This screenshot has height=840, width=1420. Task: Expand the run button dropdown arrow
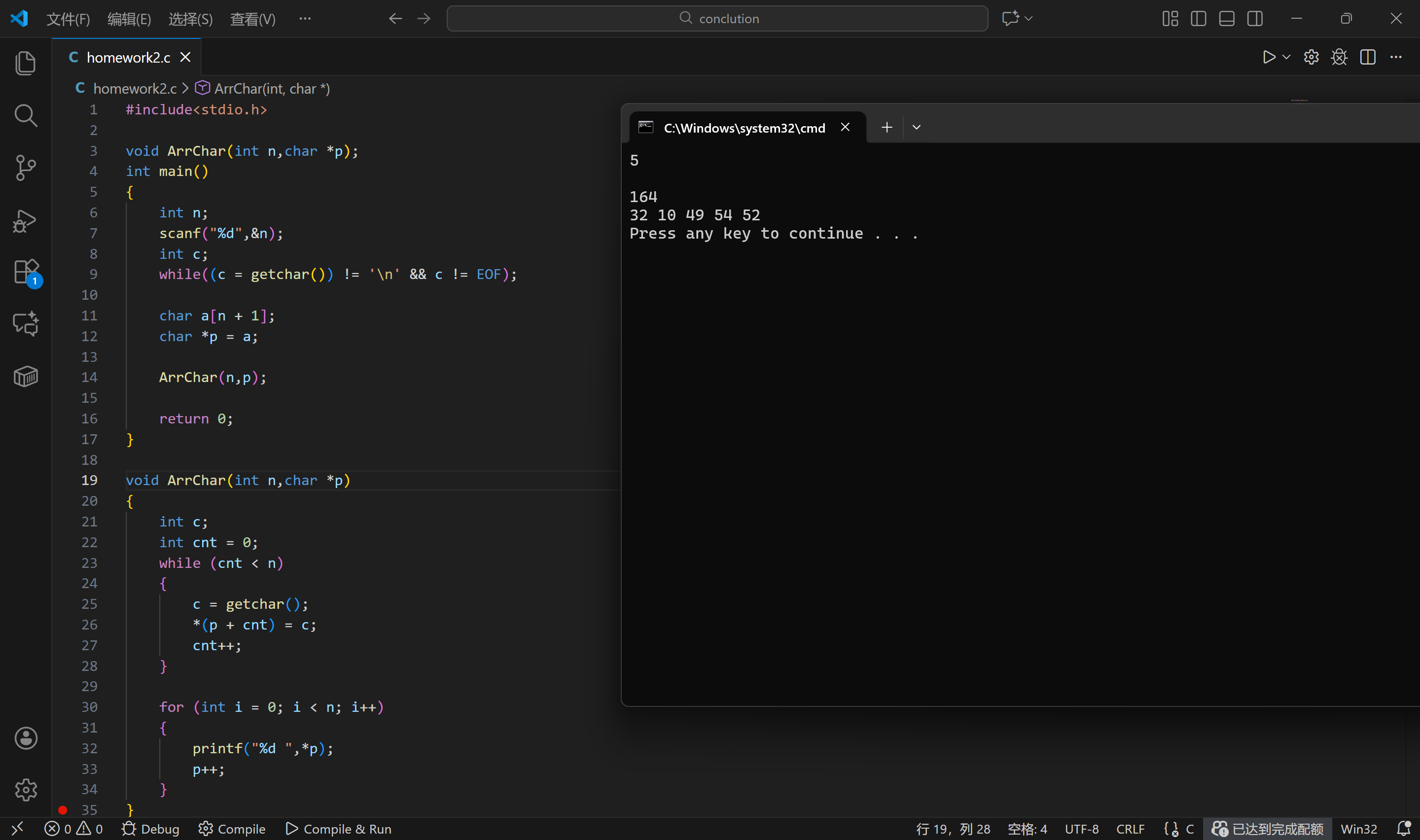[1286, 57]
